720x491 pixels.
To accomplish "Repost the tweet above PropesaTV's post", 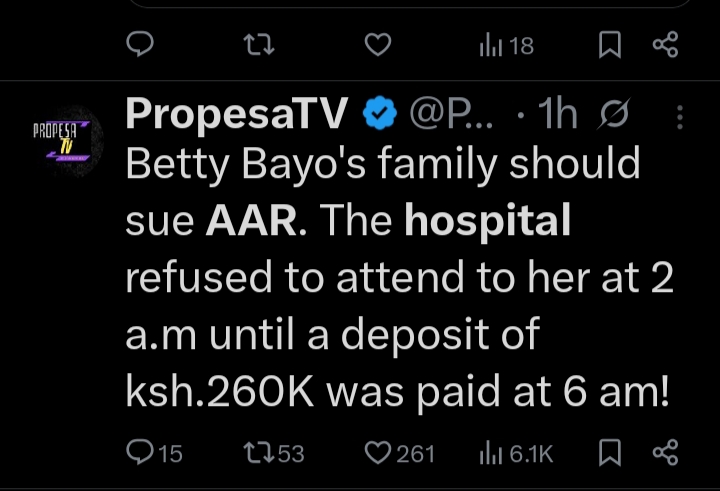I will (x=260, y=45).
